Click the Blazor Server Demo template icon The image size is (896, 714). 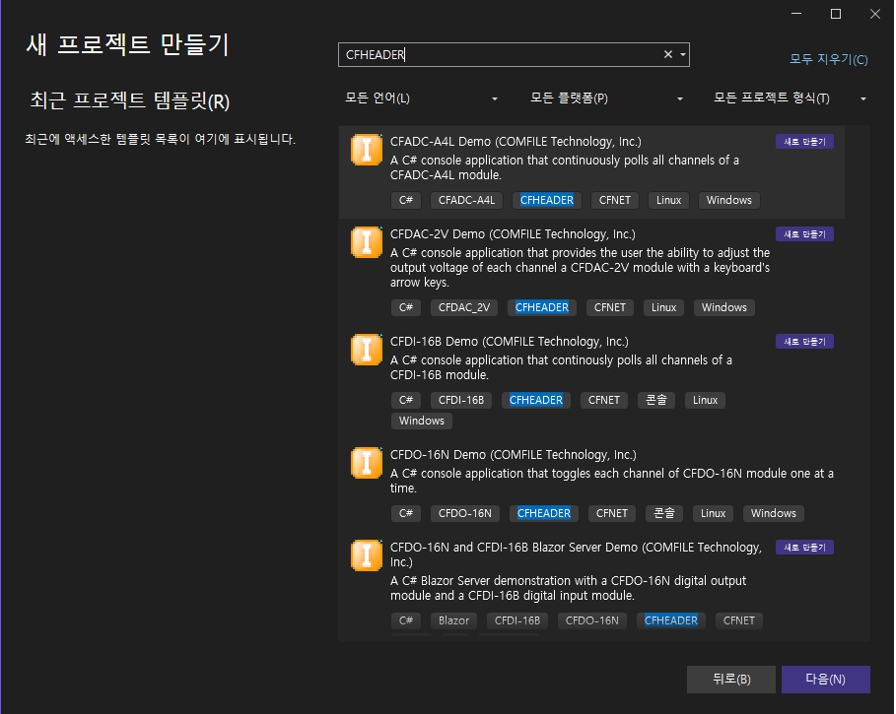click(367, 556)
